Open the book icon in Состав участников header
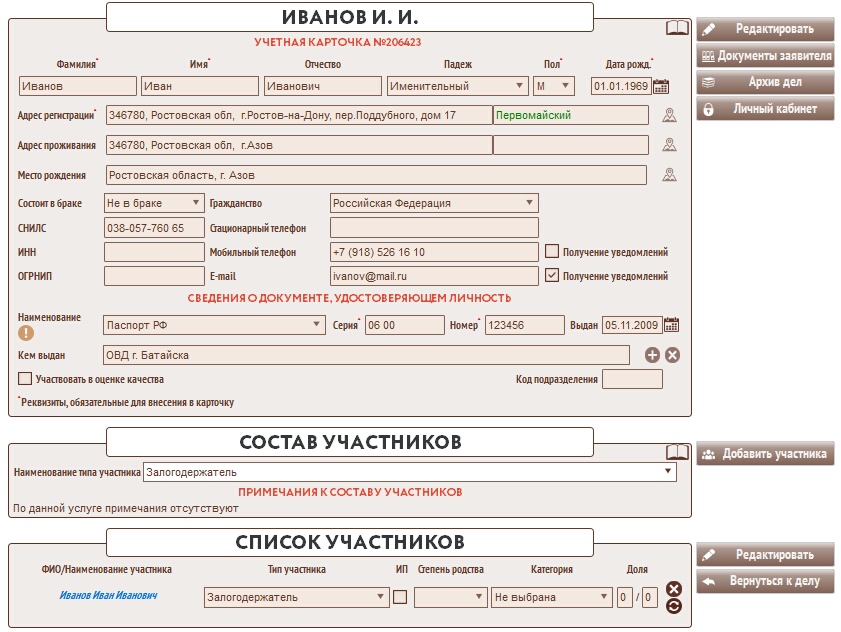 pos(677,452)
